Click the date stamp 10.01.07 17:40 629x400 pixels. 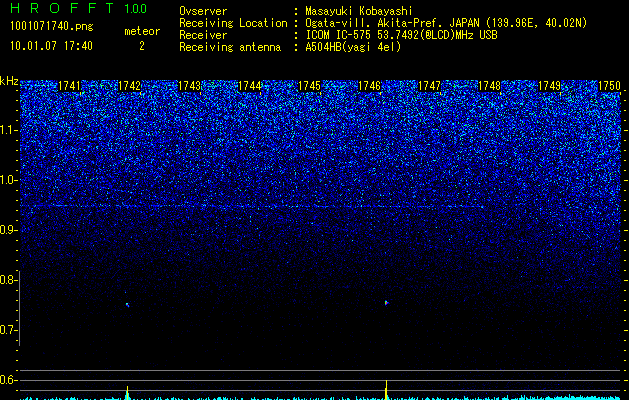51,46
